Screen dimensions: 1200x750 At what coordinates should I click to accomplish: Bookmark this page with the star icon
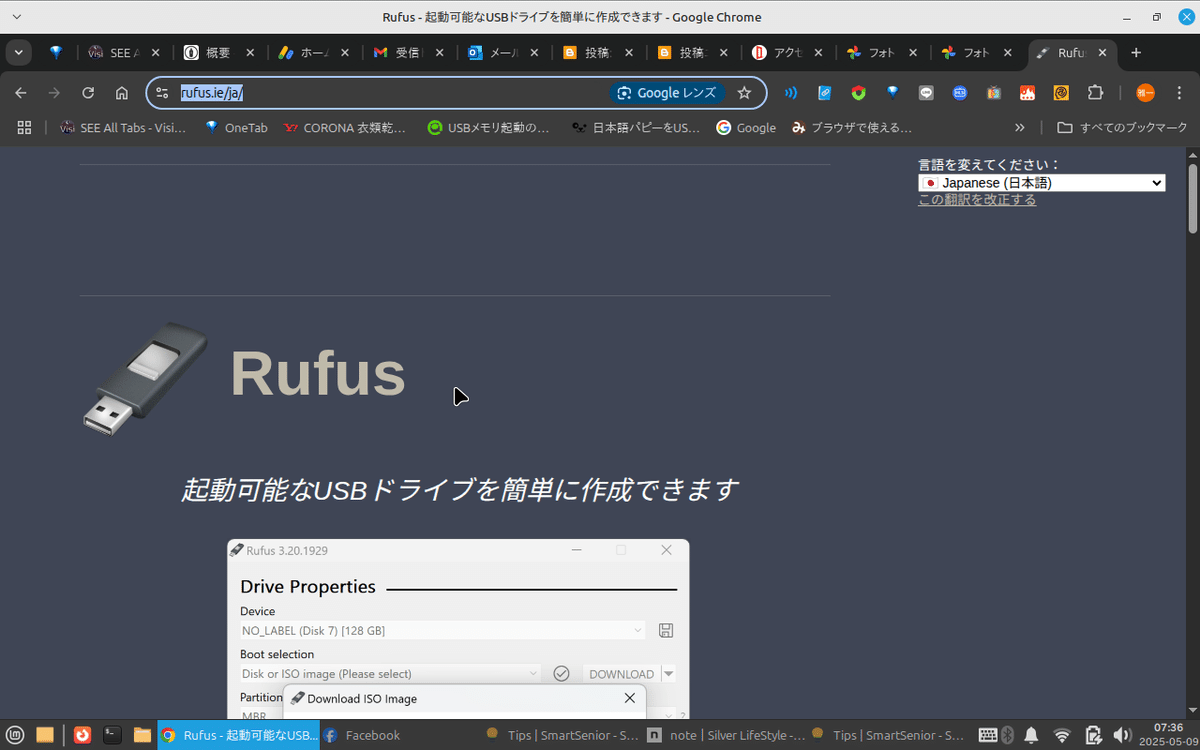(744, 92)
